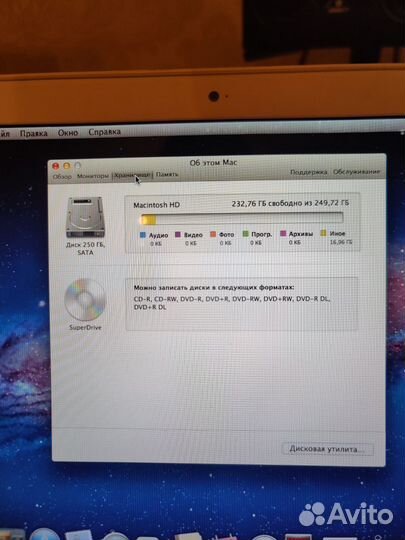Screen dimensions: 405x540
Task: Click the yellow Иное legend swatch
Action: tap(323, 233)
